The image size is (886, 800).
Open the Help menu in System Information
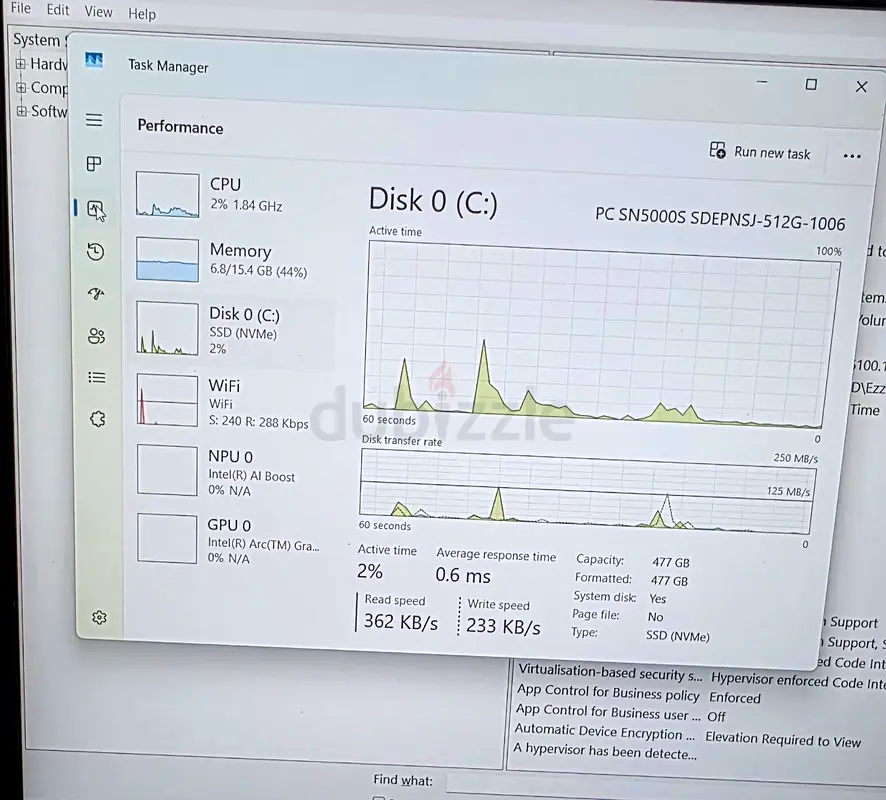[x=142, y=14]
